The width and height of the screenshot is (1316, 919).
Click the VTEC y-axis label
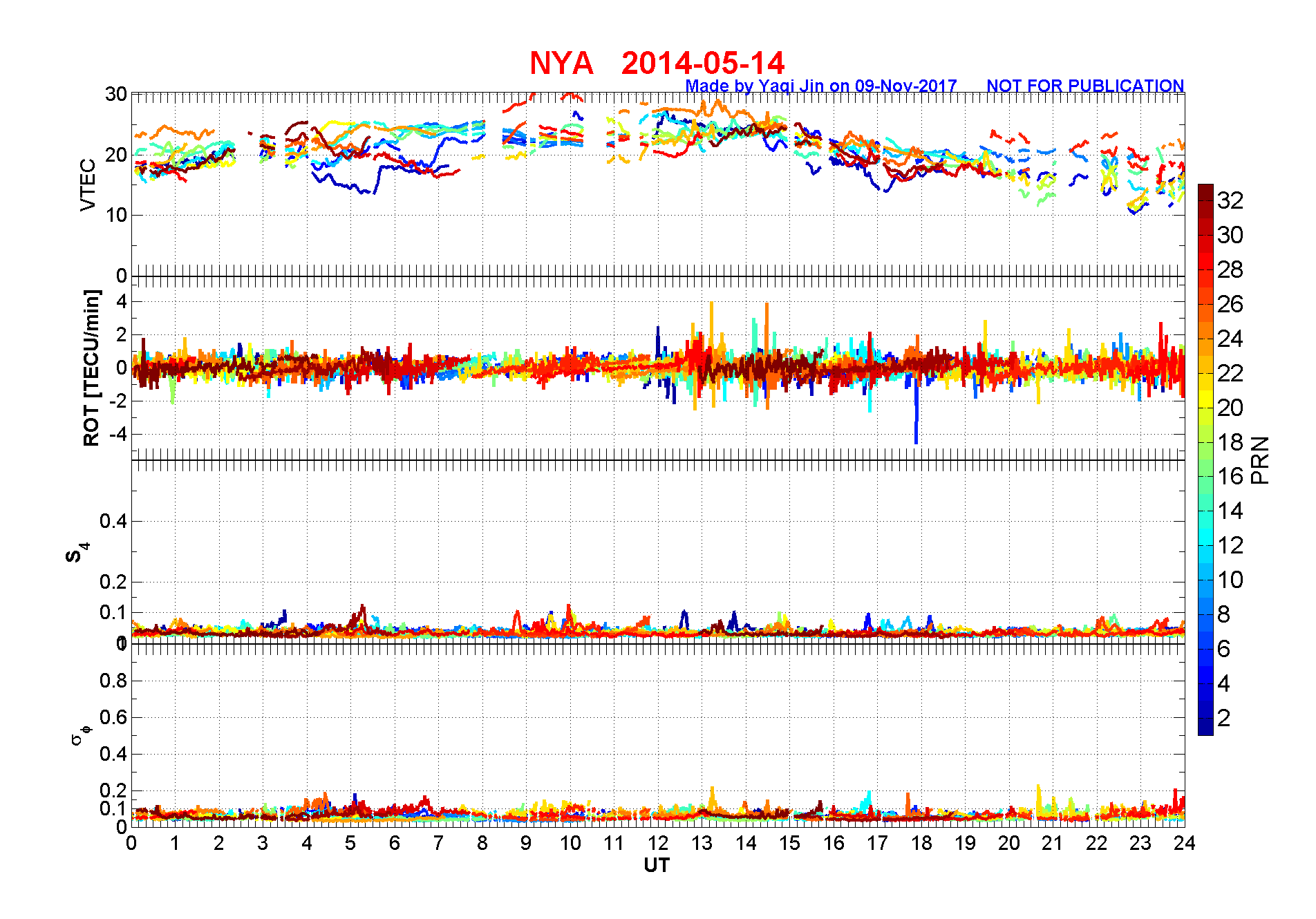point(88,184)
